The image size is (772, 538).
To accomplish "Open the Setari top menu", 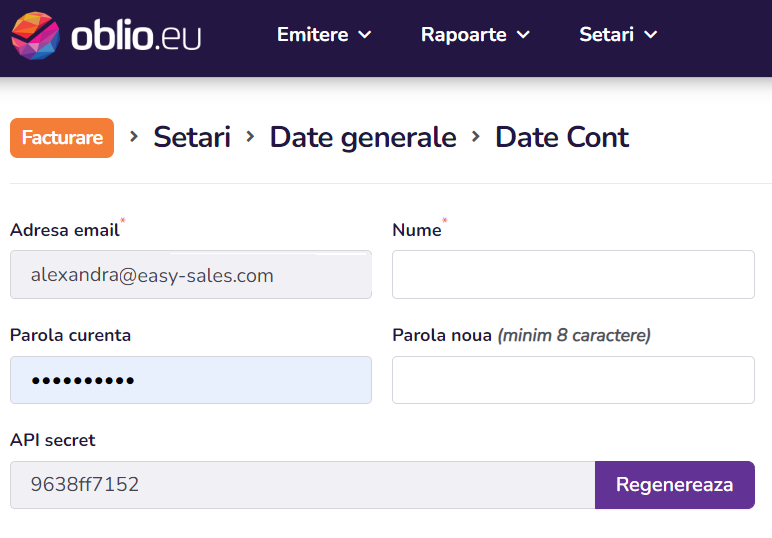I will (618, 34).
